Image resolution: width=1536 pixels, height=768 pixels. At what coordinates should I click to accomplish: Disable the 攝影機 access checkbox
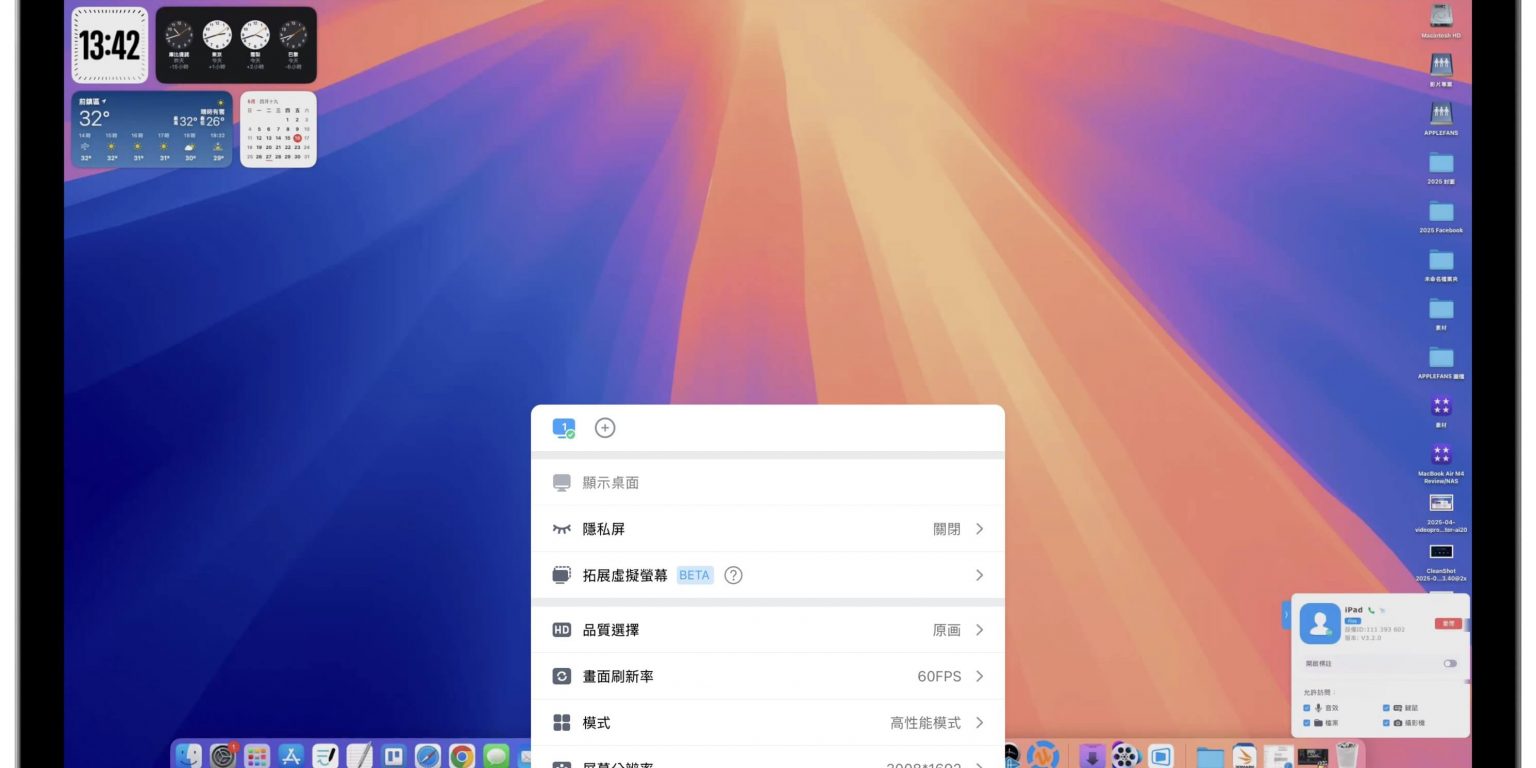tap(1385, 722)
